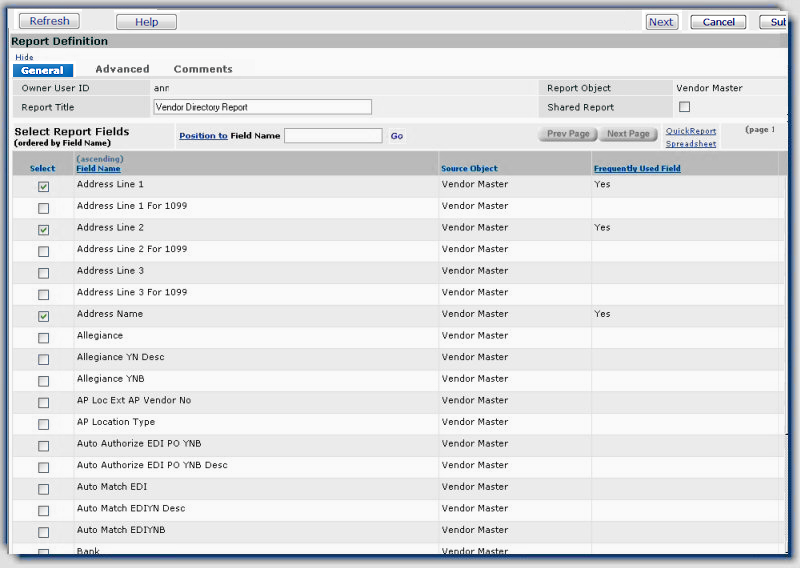
Task: Cancel the report definition
Action: pyautogui.click(x=718, y=22)
